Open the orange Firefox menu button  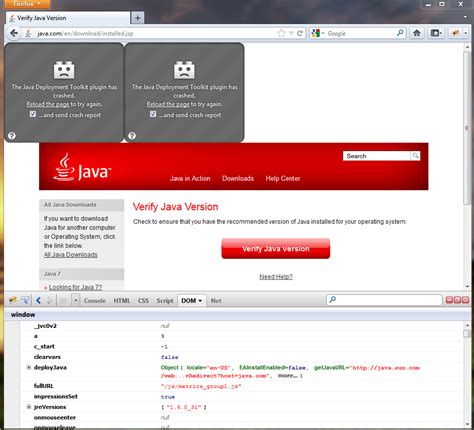[x=27, y=4]
